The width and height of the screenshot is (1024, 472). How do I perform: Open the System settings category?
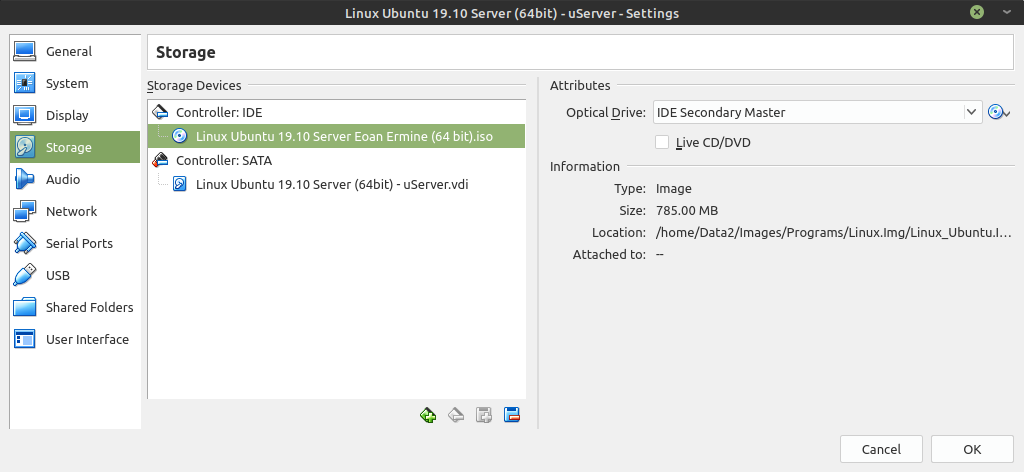tap(74, 84)
